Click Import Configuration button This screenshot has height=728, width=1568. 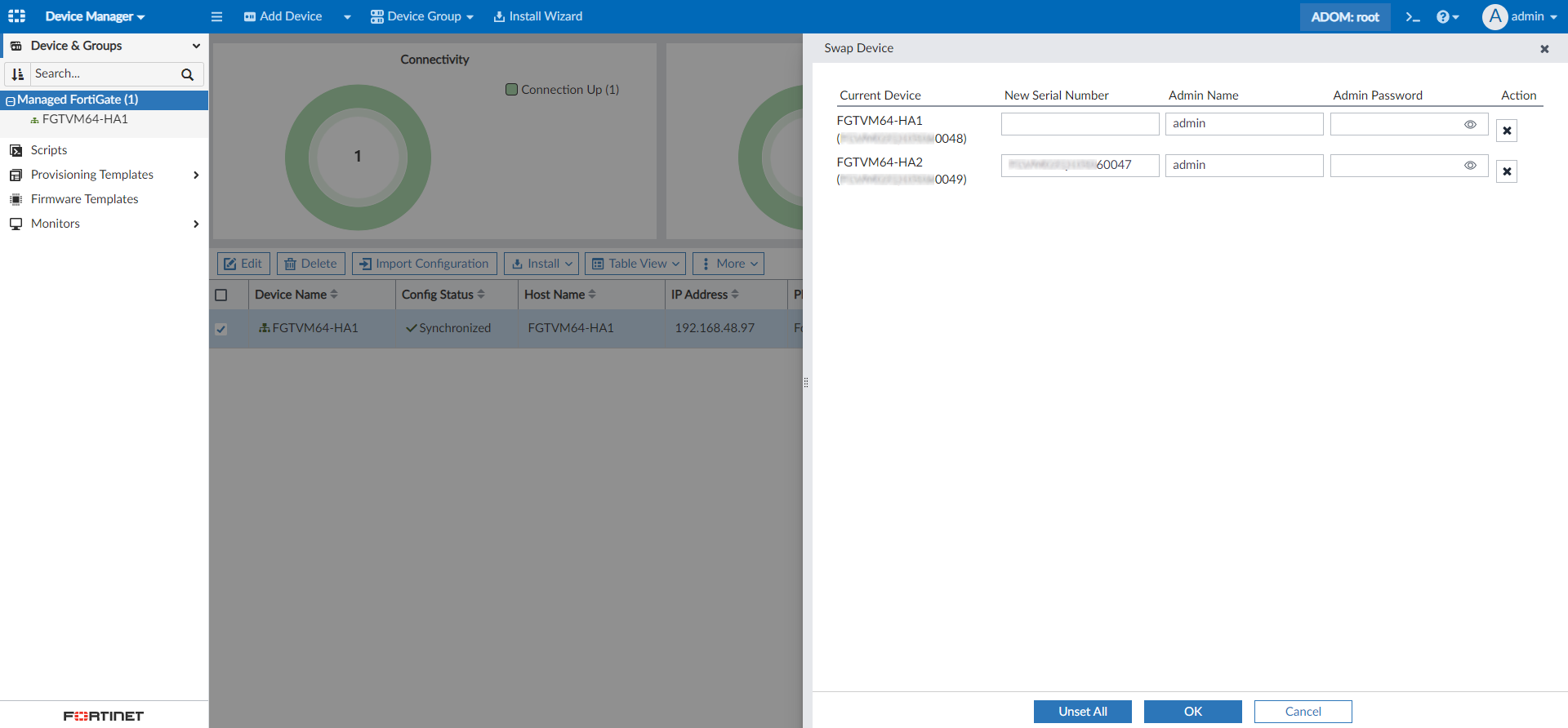(425, 264)
